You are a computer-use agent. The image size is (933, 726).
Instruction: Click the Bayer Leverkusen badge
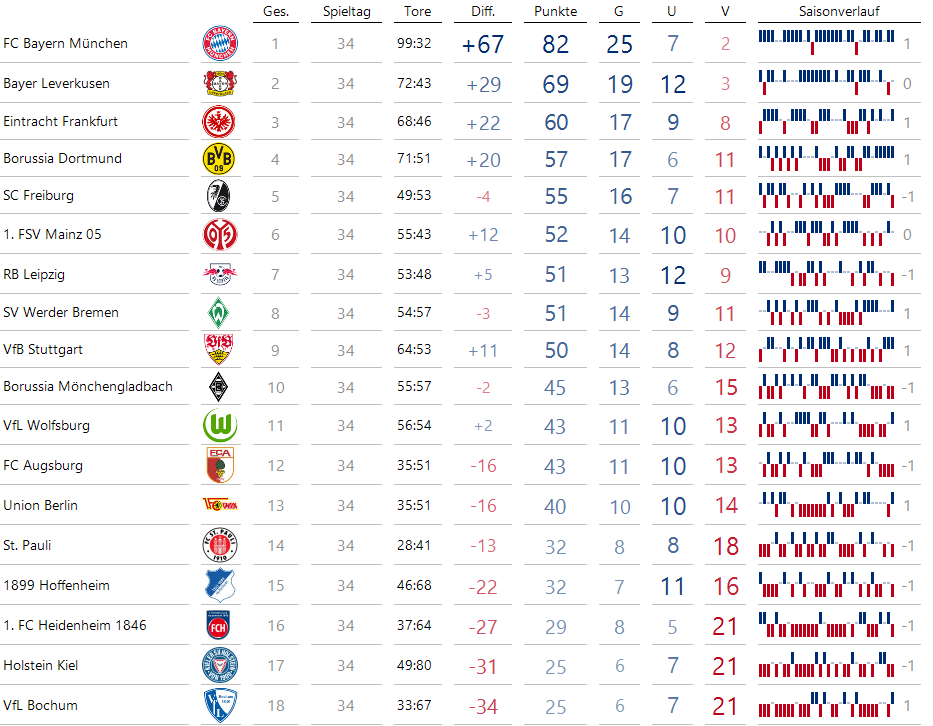[x=222, y=84]
